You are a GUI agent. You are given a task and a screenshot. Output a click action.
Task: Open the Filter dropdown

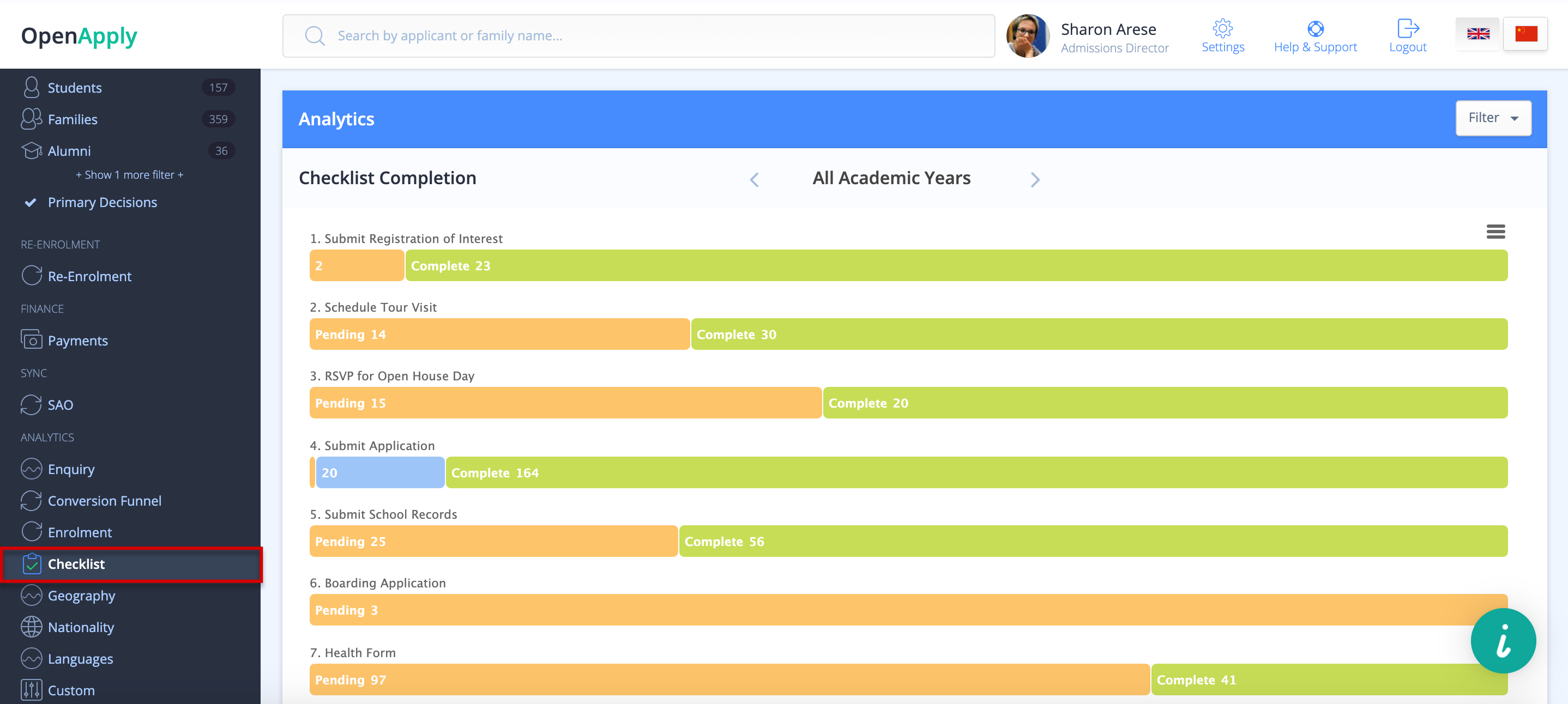pyautogui.click(x=1493, y=118)
